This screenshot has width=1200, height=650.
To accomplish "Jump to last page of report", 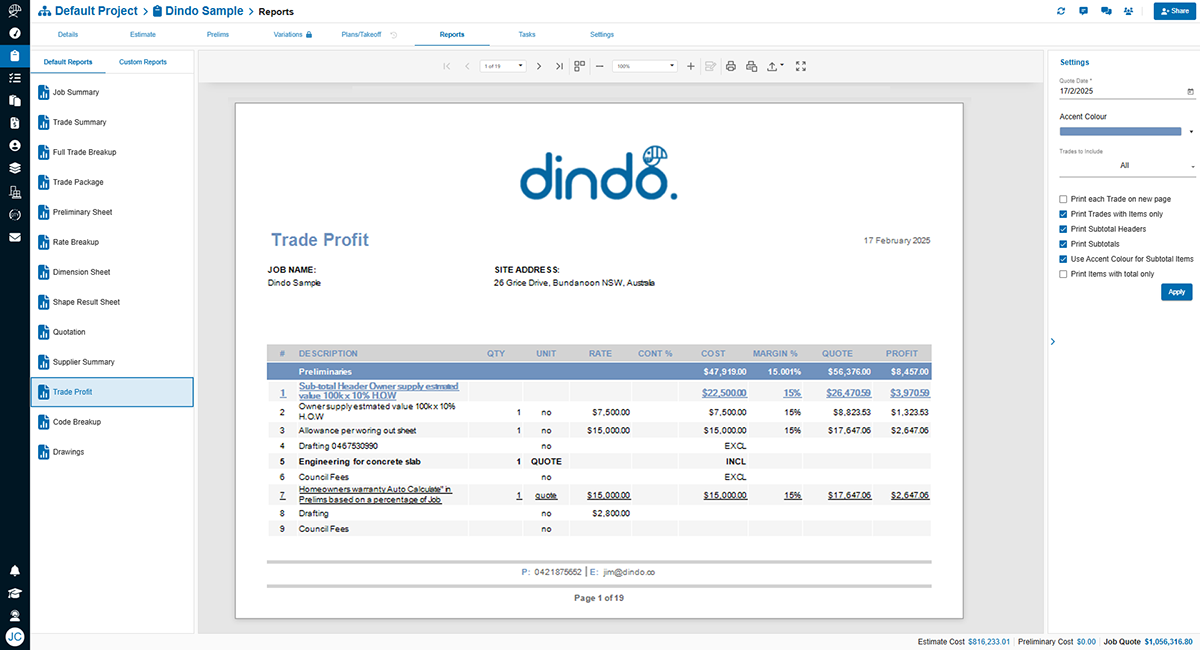I will pyautogui.click(x=559, y=66).
